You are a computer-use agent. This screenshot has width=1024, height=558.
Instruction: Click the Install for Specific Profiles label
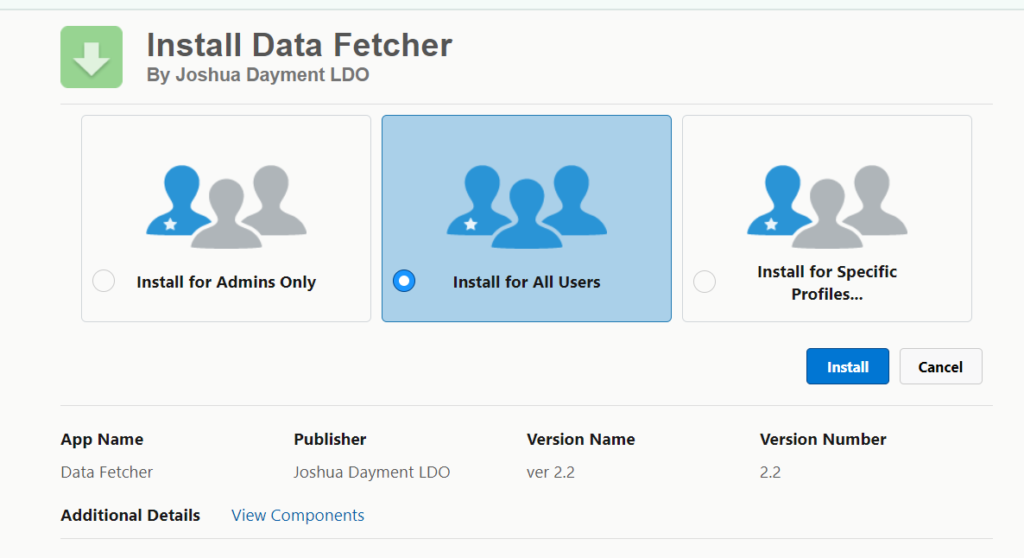click(x=827, y=283)
